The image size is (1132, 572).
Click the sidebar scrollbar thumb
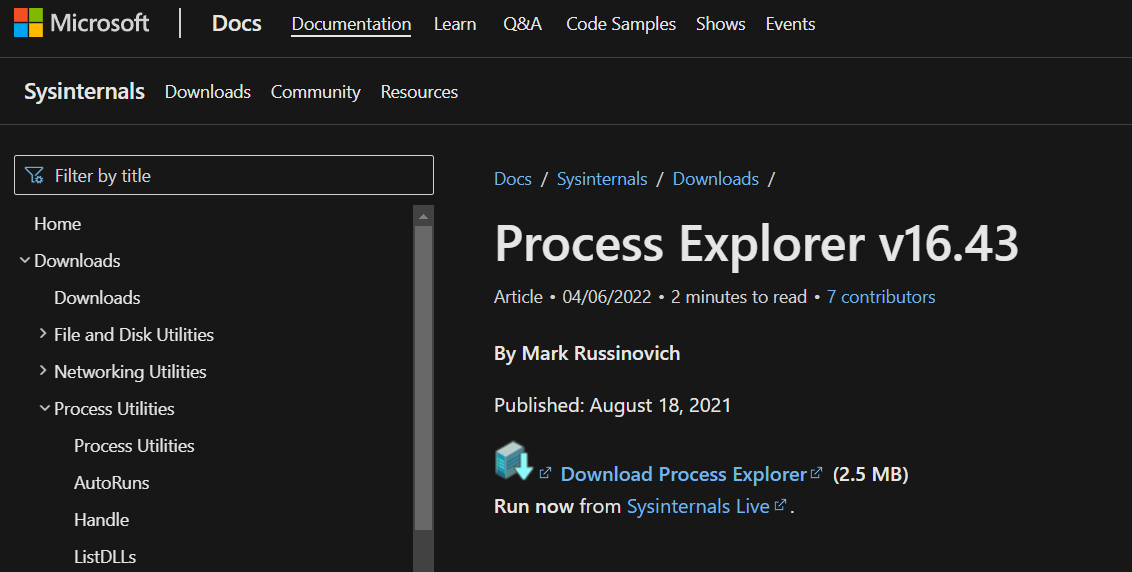click(x=423, y=378)
